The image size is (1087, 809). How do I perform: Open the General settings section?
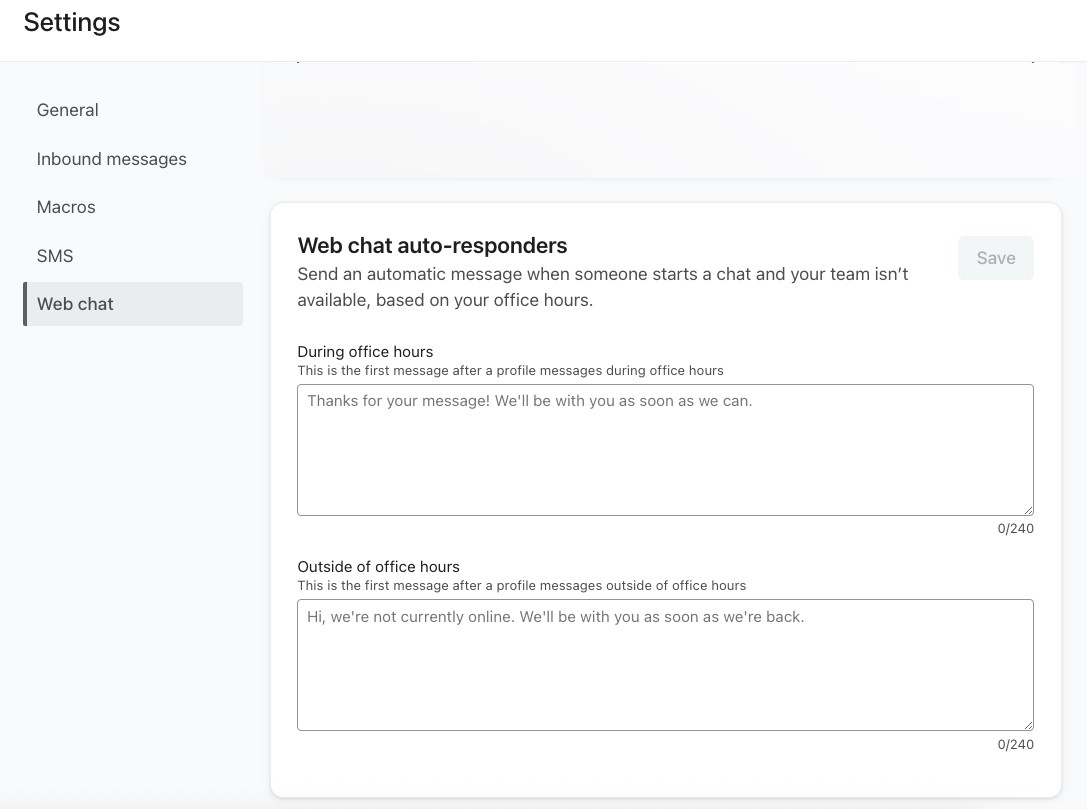click(x=68, y=110)
